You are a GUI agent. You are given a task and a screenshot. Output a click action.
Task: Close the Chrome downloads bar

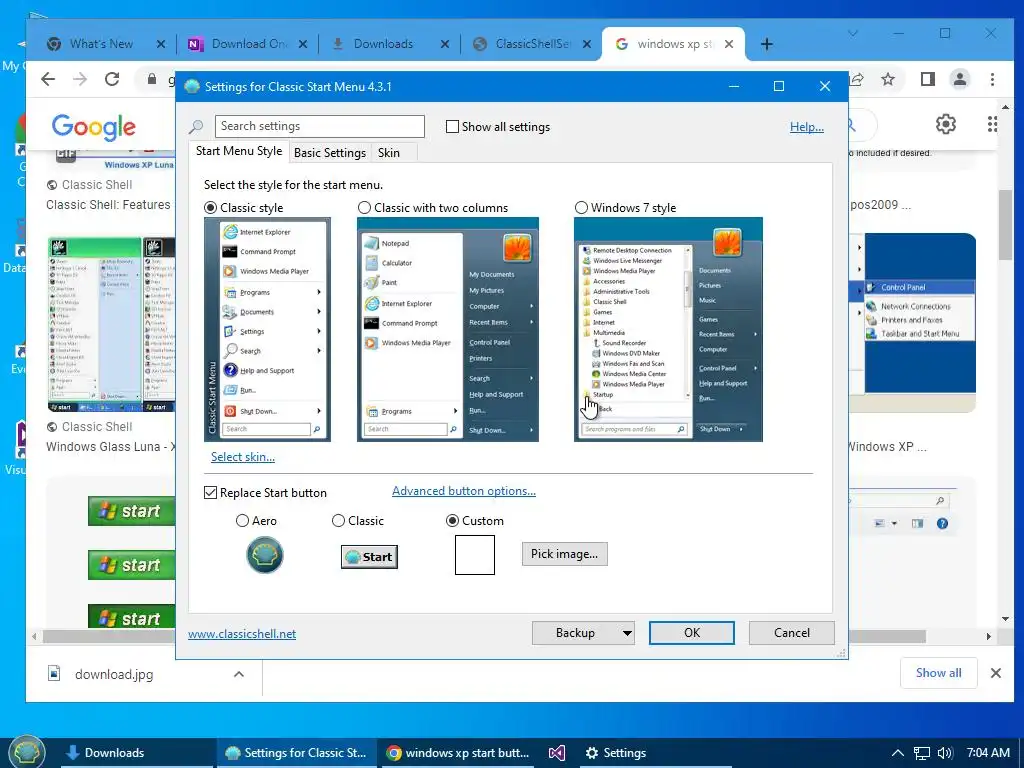point(995,673)
